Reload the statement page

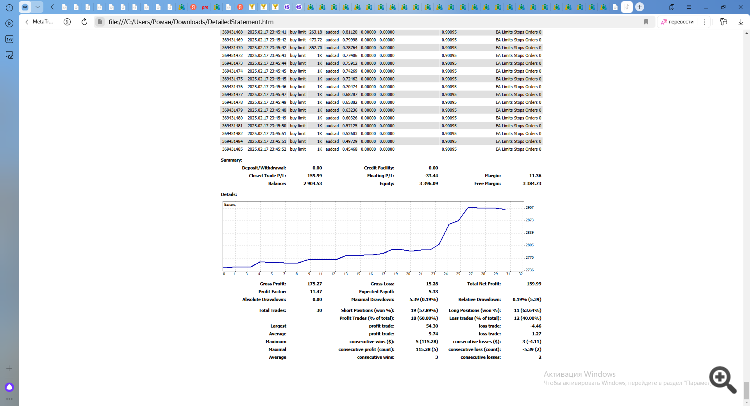(84, 22)
